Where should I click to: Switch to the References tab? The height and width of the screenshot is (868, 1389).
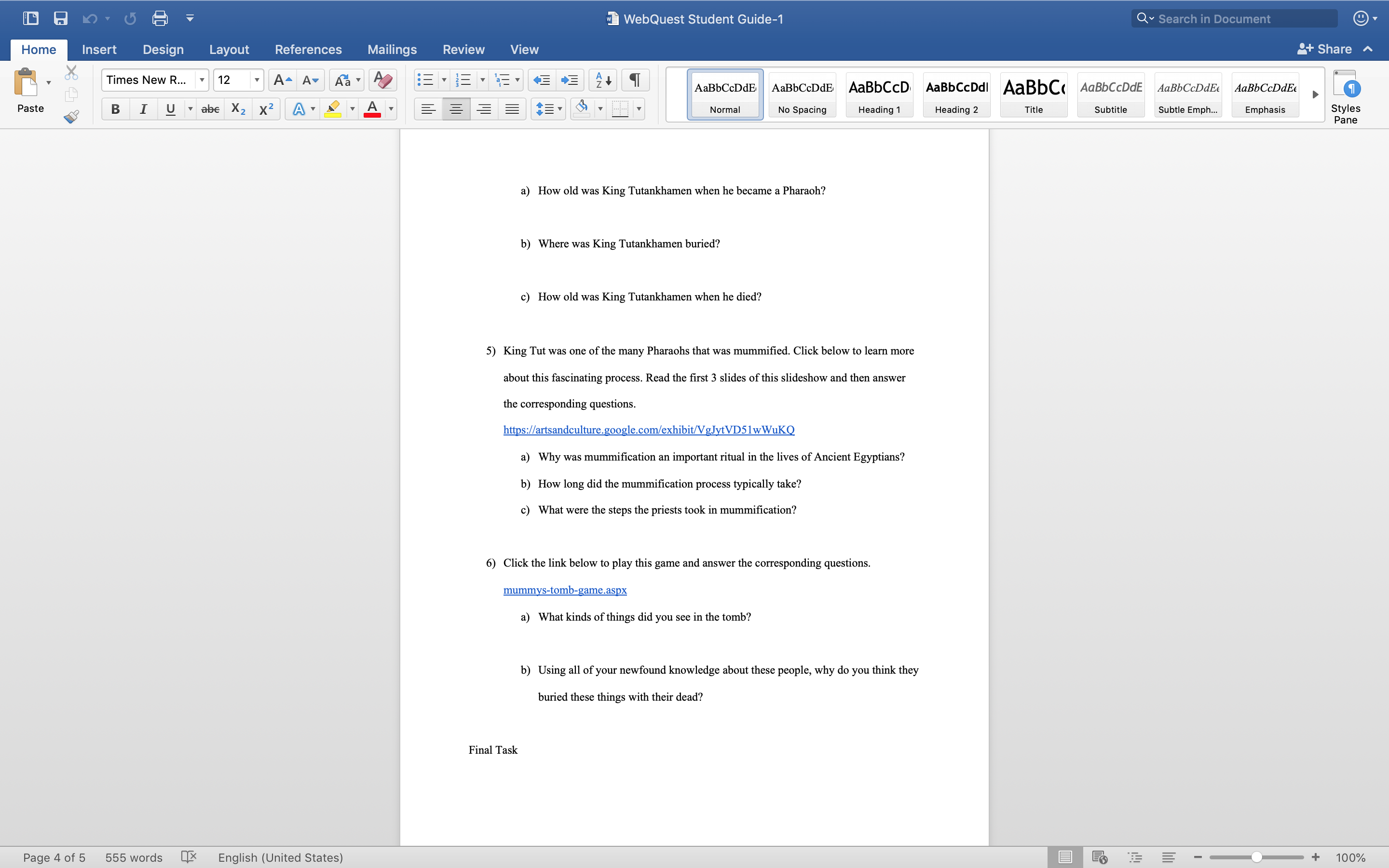tap(308, 49)
